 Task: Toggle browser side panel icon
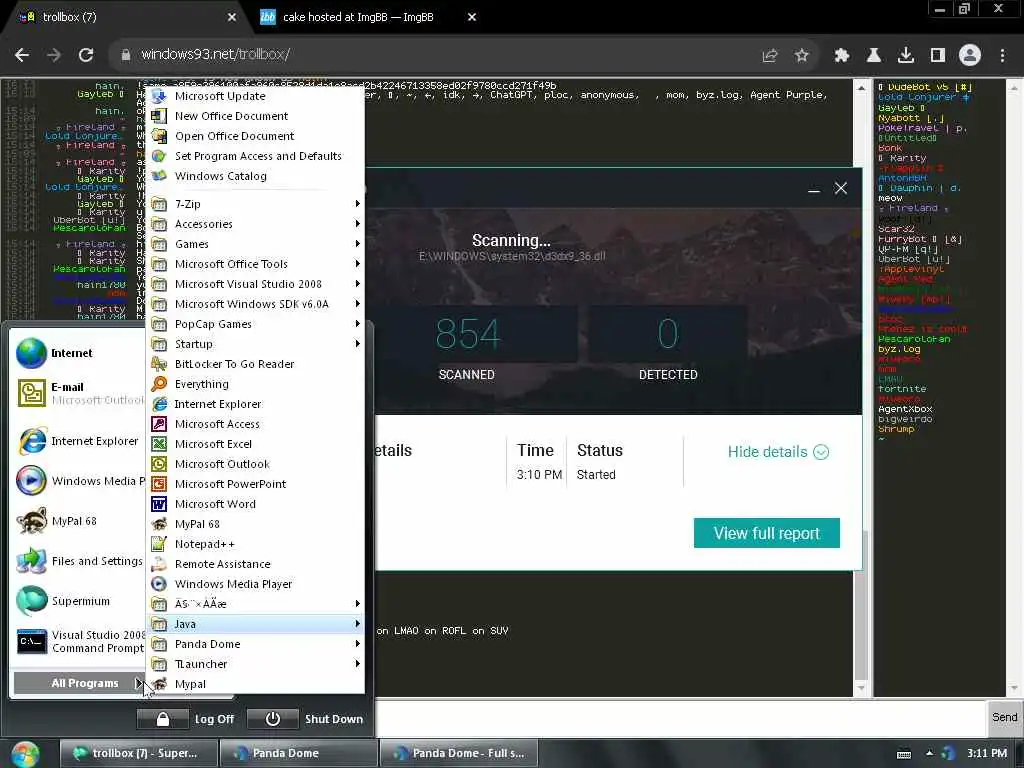(x=938, y=55)
